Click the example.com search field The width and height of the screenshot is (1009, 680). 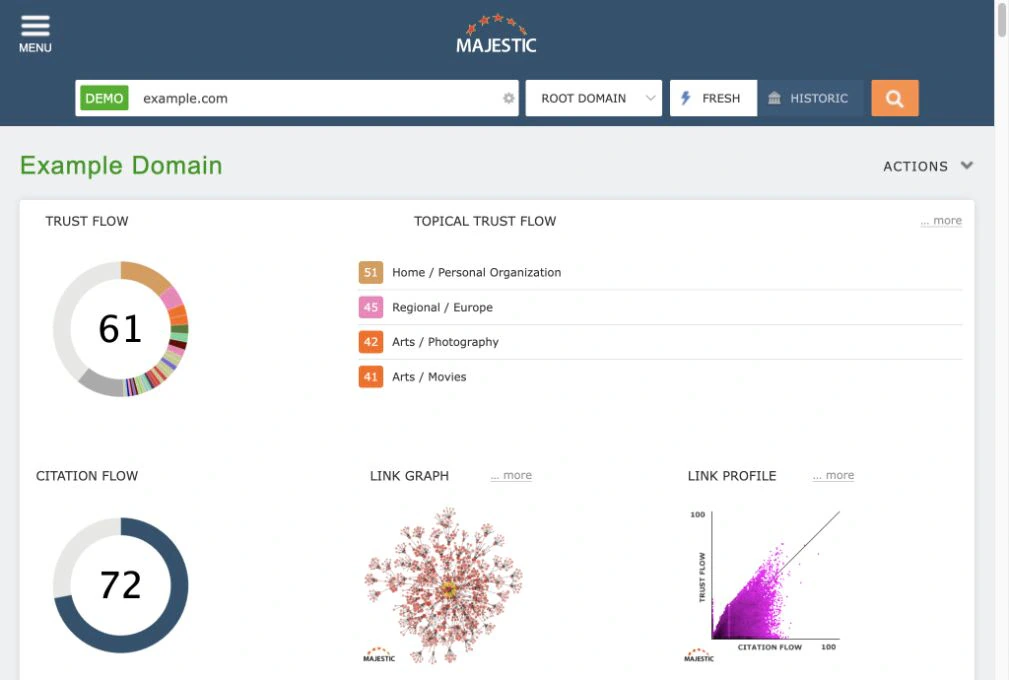(297, 98)
